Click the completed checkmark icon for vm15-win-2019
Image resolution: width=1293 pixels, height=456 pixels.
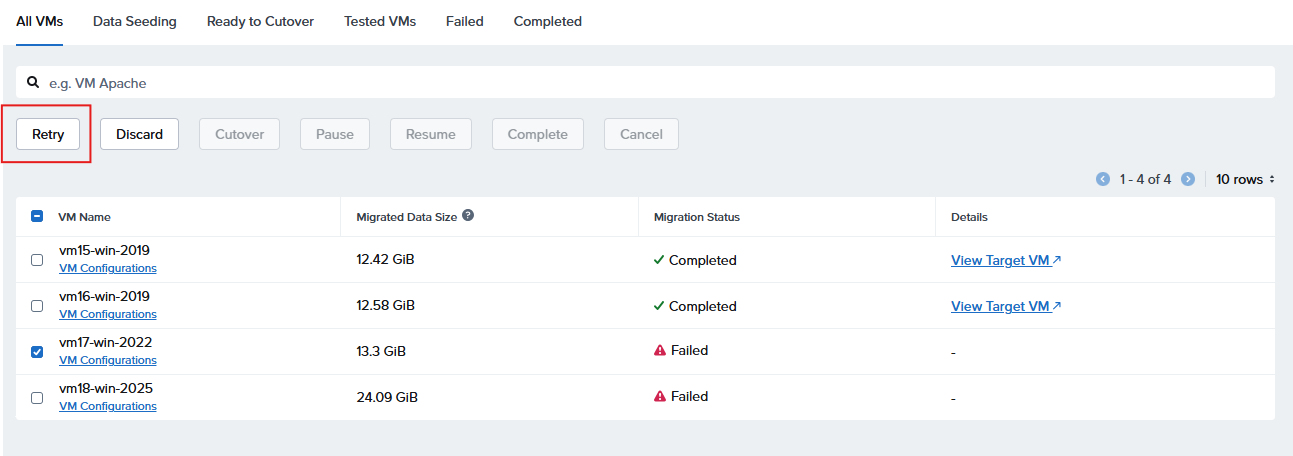[x=659, y=260]
